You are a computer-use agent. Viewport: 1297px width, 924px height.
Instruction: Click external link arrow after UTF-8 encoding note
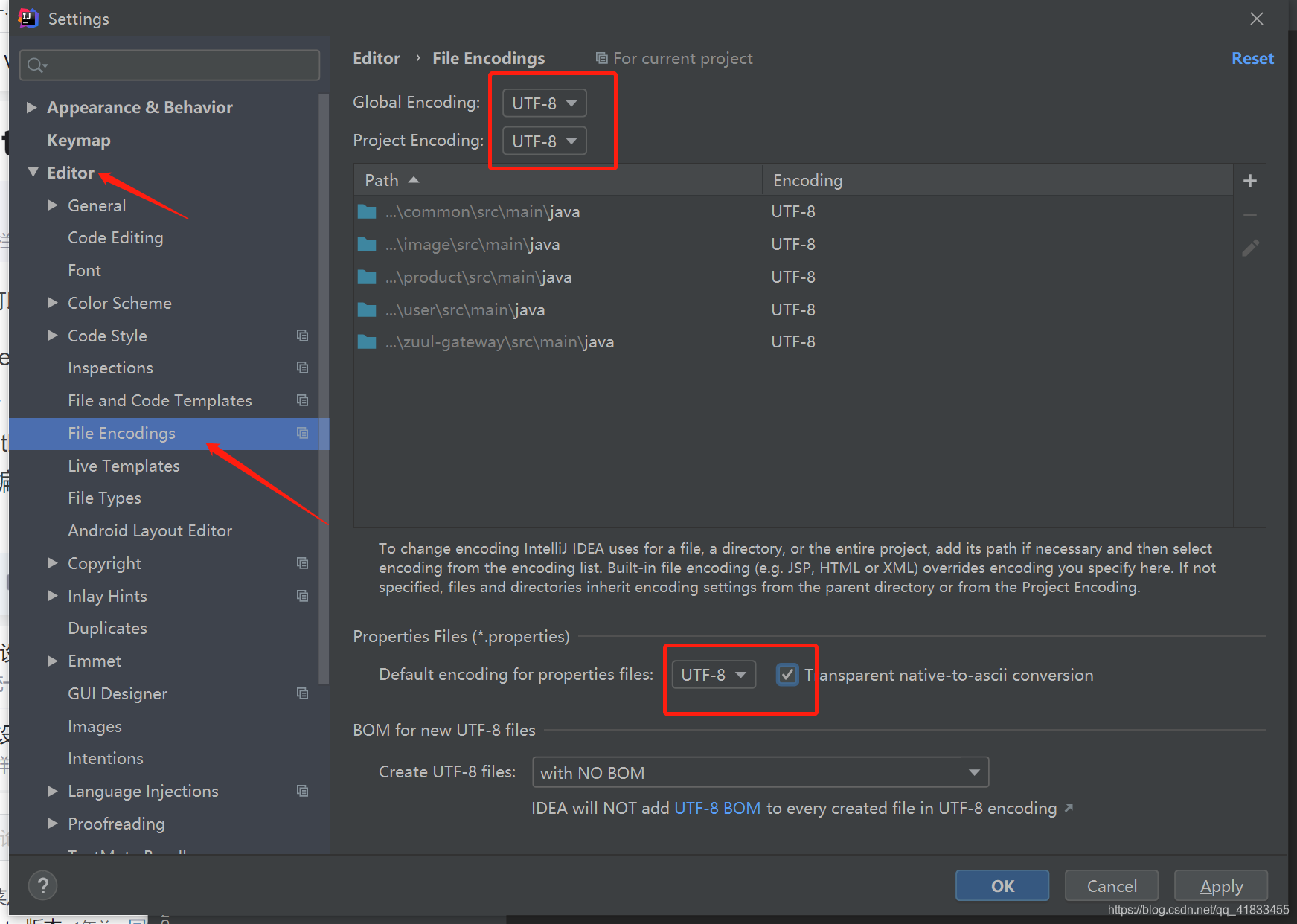(x=1069, y=808)
